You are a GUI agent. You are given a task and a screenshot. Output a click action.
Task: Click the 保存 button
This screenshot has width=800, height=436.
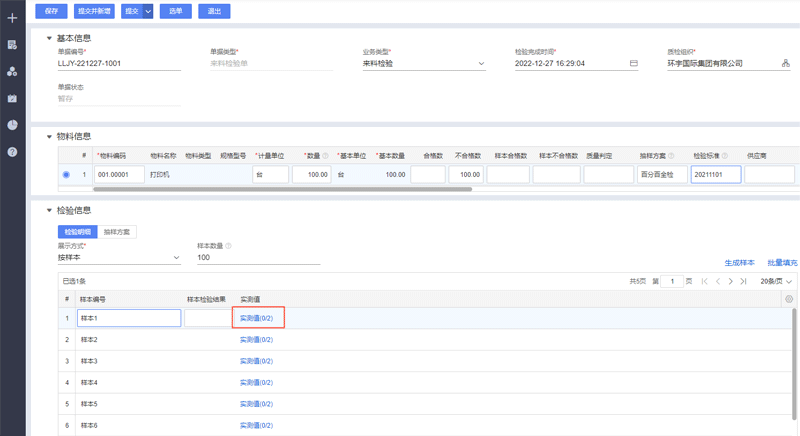51,11
